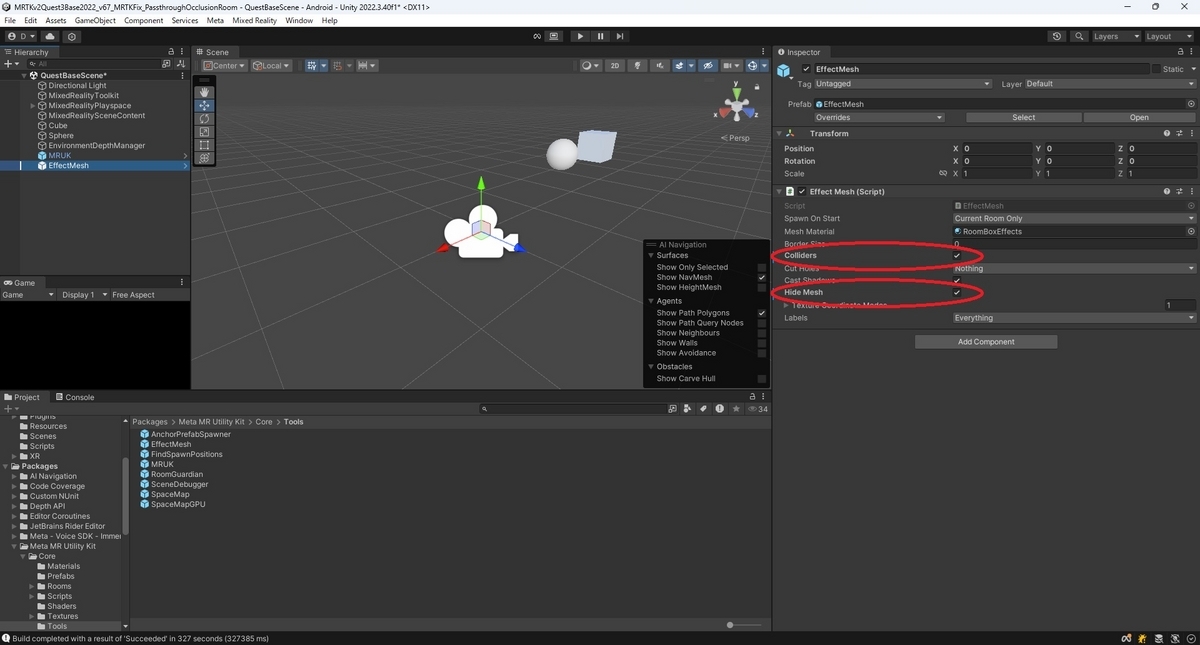Toggle the Colliders checkbox
This screenshot has width=1200, height=645.
click(x=957, y=256)
